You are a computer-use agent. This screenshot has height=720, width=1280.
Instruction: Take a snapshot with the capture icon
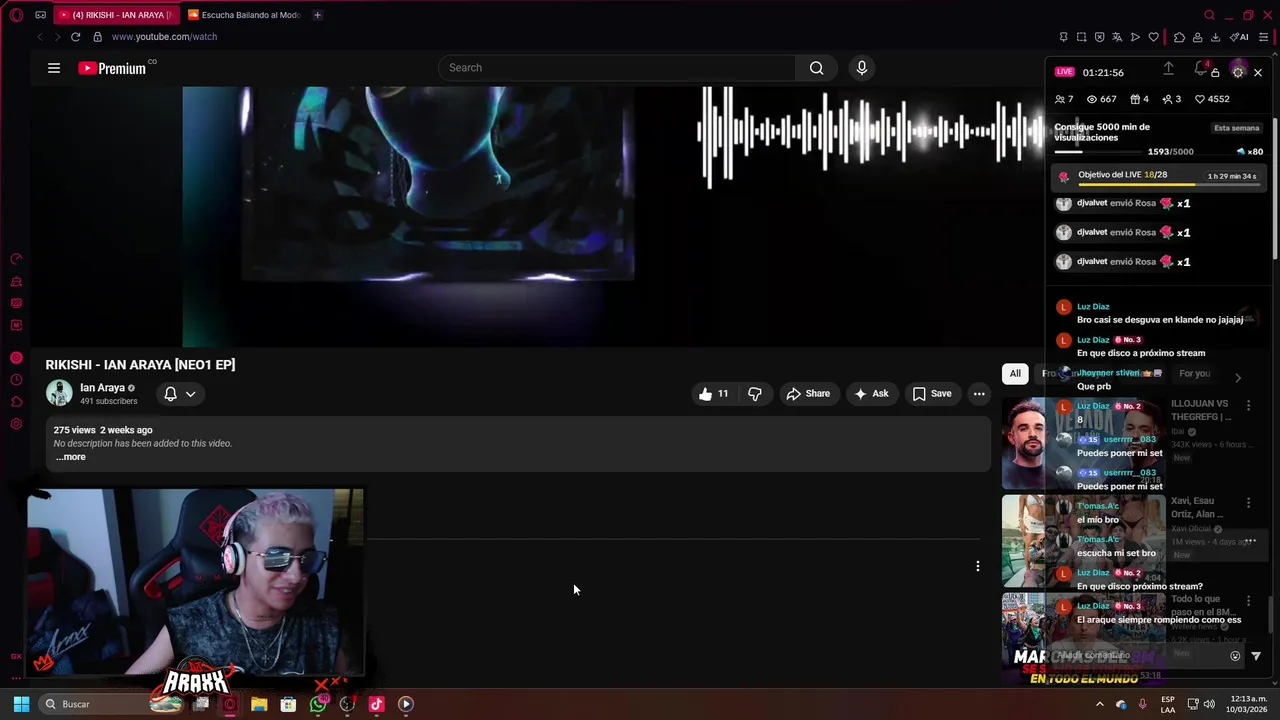(1081, 37)
